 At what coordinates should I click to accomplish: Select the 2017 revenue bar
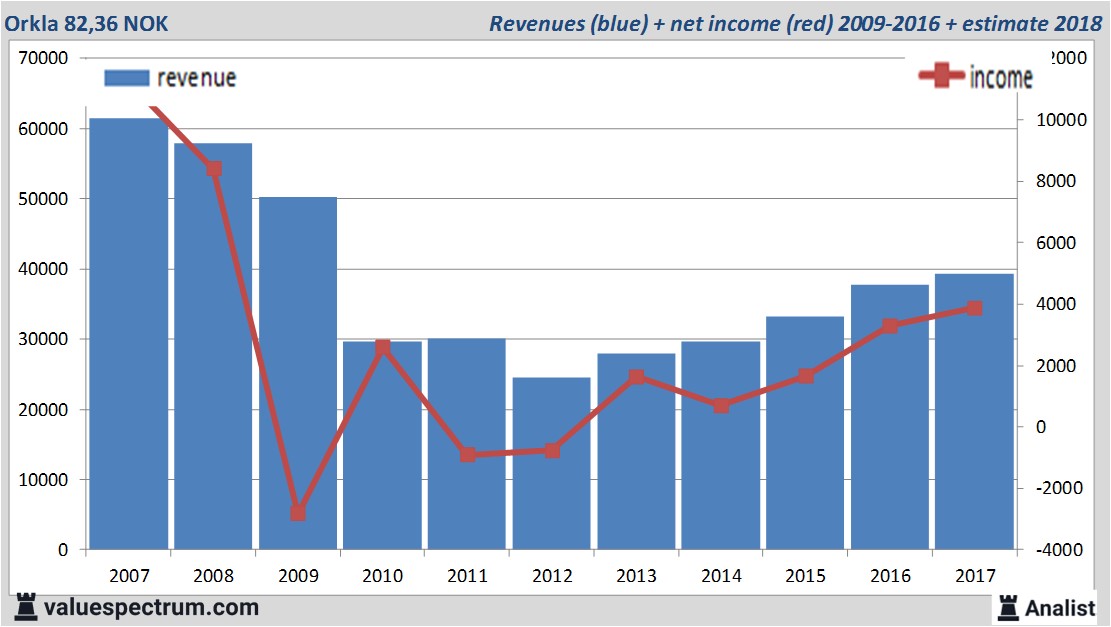point(974,412)
